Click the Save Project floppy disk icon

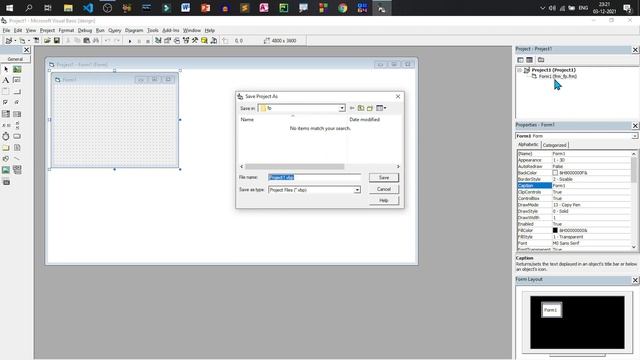pos(57,40)
